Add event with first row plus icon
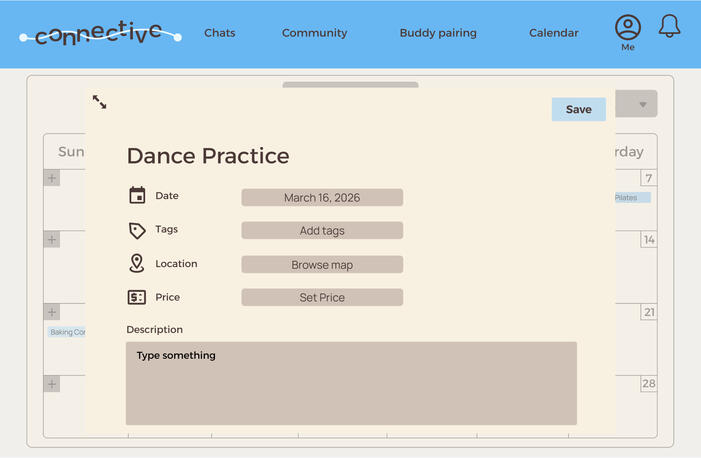Screen dimensions: 701x458 [52, 178]
